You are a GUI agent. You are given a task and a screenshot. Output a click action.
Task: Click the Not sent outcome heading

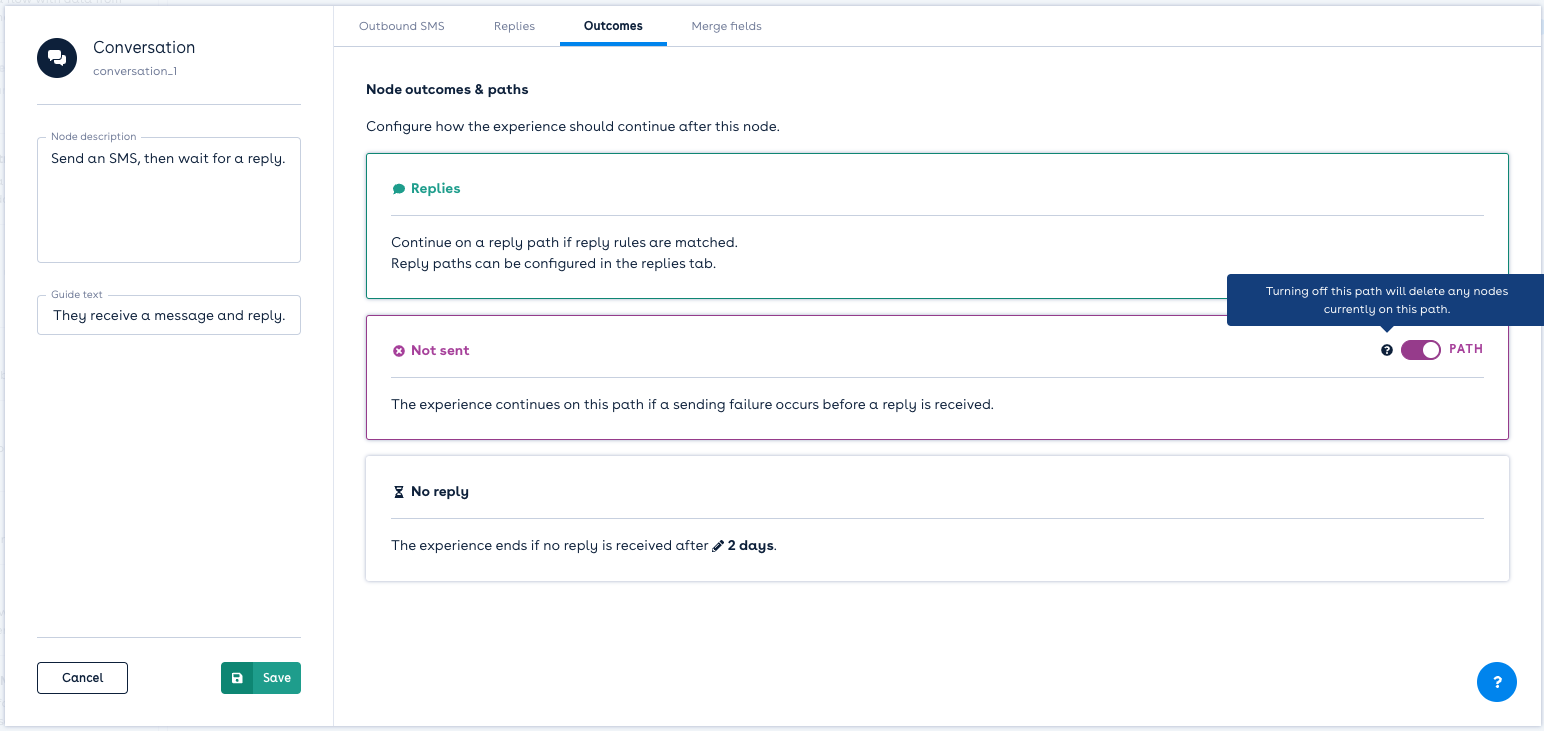[440, 351]
